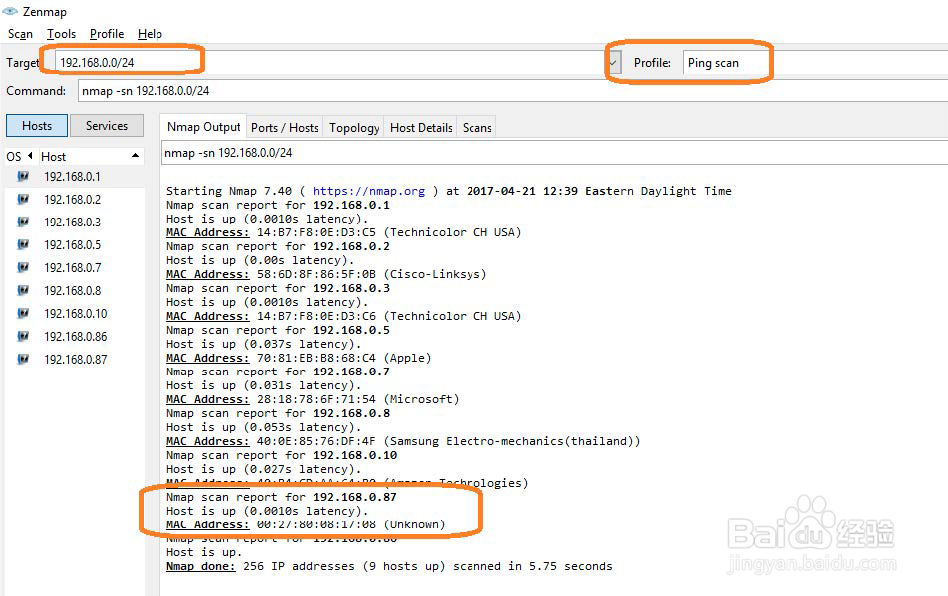Image resolution: width=948 pixels, height=596 pixels.
Task: Click the Cisco-Linksys MAC address line
Action: click(x=326, y=274)
